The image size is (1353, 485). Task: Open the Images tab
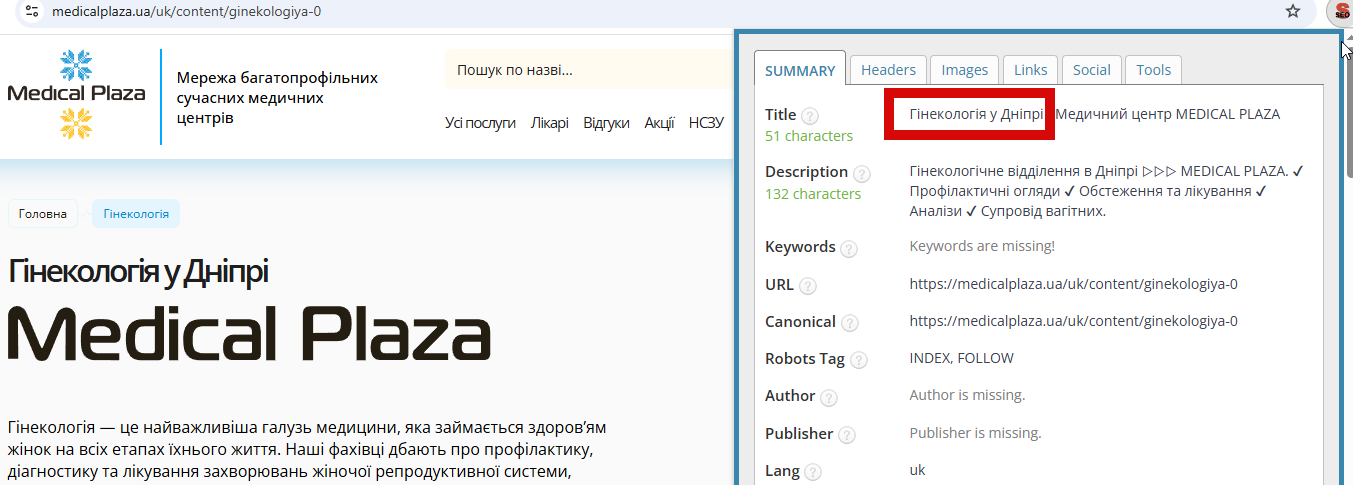click(965, 70)
